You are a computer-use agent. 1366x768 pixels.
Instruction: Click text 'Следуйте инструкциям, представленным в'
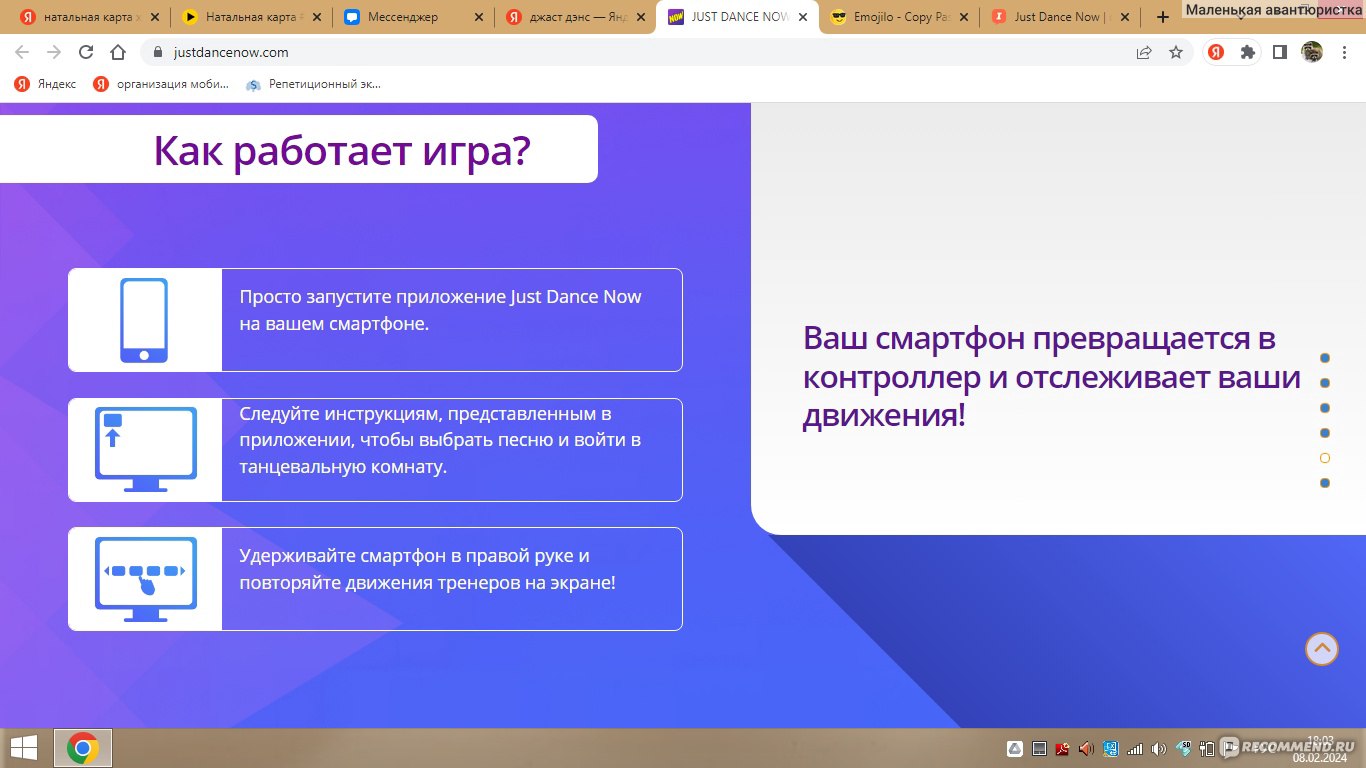425,413
